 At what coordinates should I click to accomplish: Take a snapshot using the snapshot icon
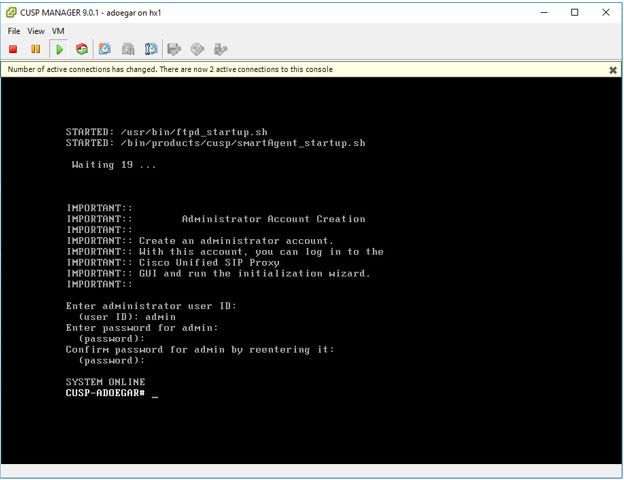pyautogui.click(x=105, y=49)
